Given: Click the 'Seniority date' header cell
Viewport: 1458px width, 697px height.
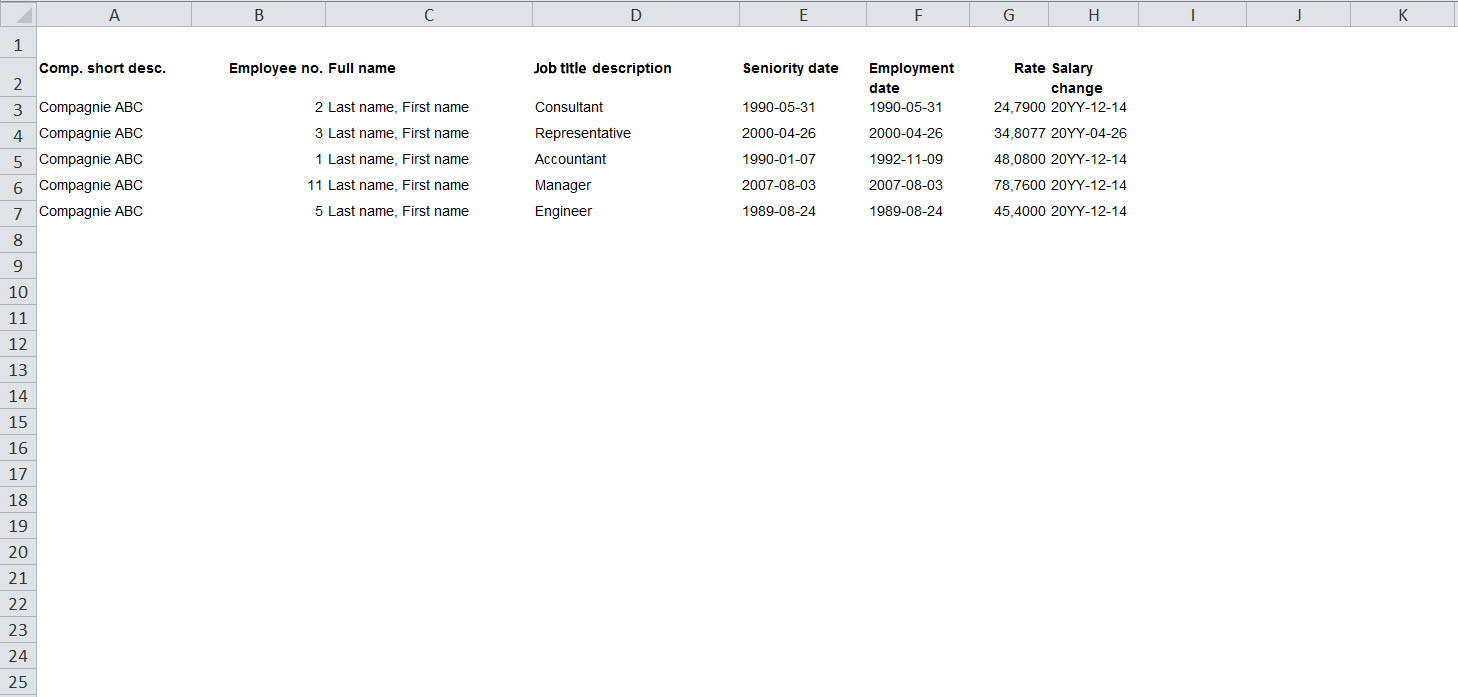Looking at the screenshot, I should pyautogui.click(x=790, y=69).
